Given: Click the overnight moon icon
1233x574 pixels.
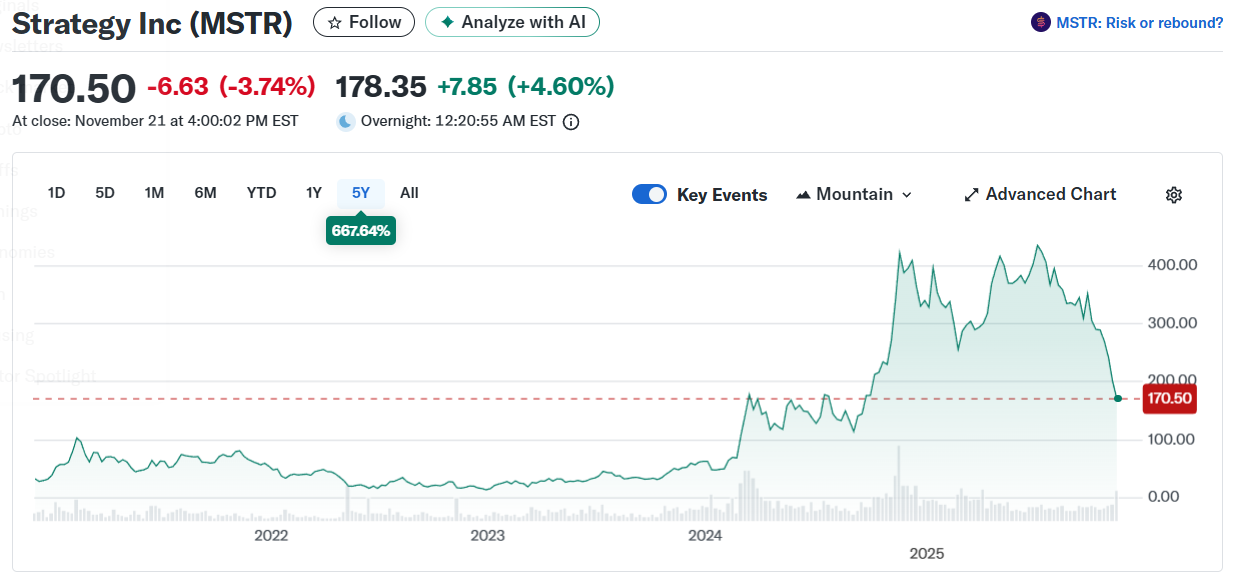Looking at the screenshot, I should tap(346, 122).
